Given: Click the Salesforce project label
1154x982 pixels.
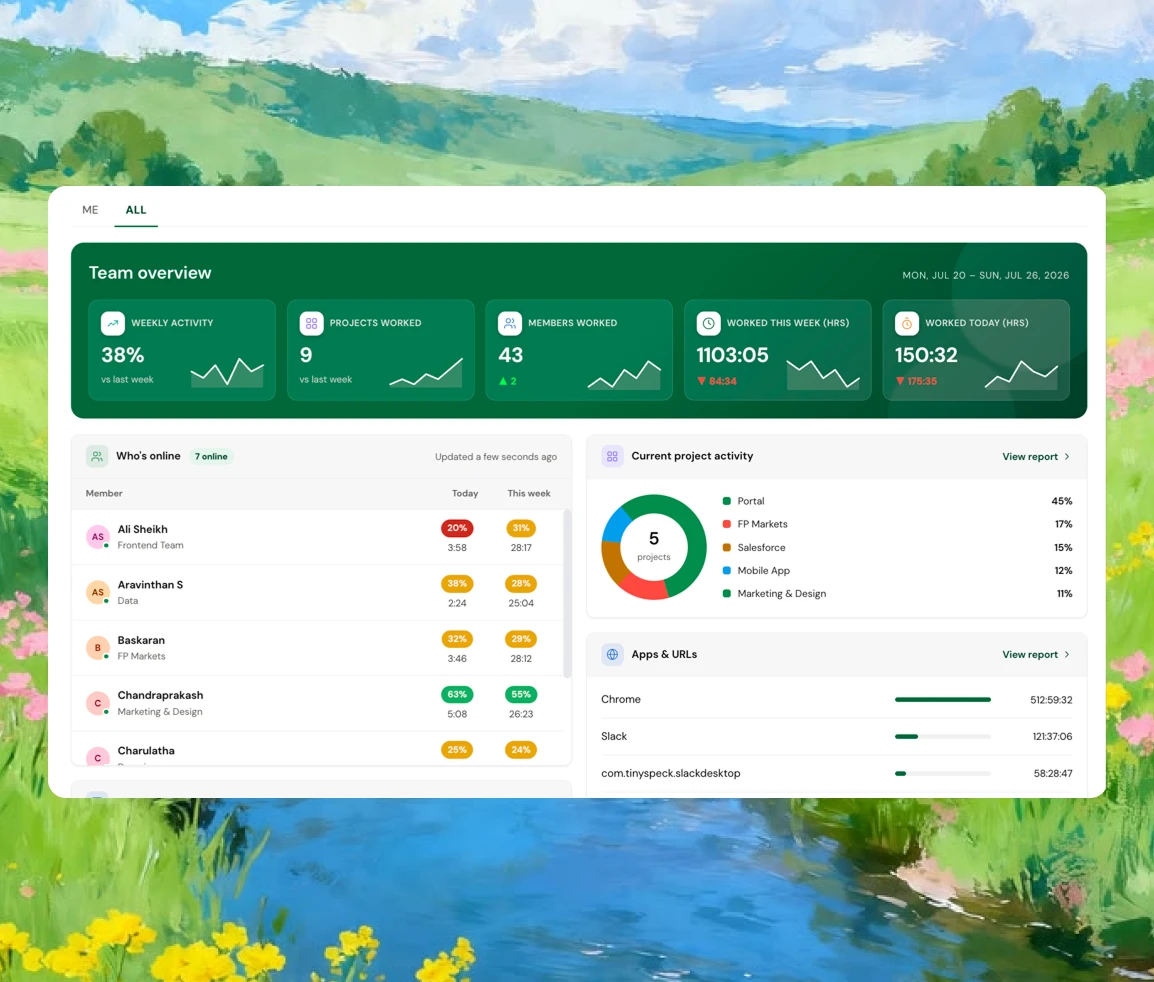Looking at the screenshot, I should (x=761, y=548).
